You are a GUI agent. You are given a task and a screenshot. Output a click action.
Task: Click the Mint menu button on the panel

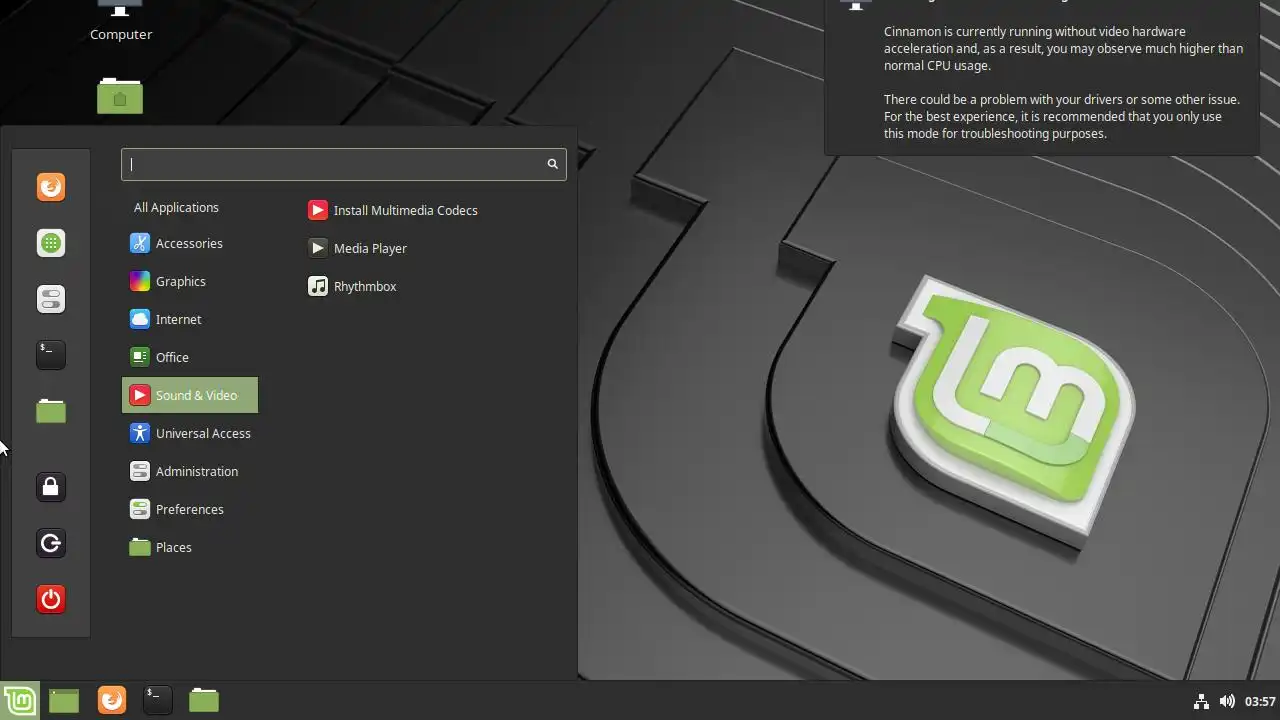point(19,700)
